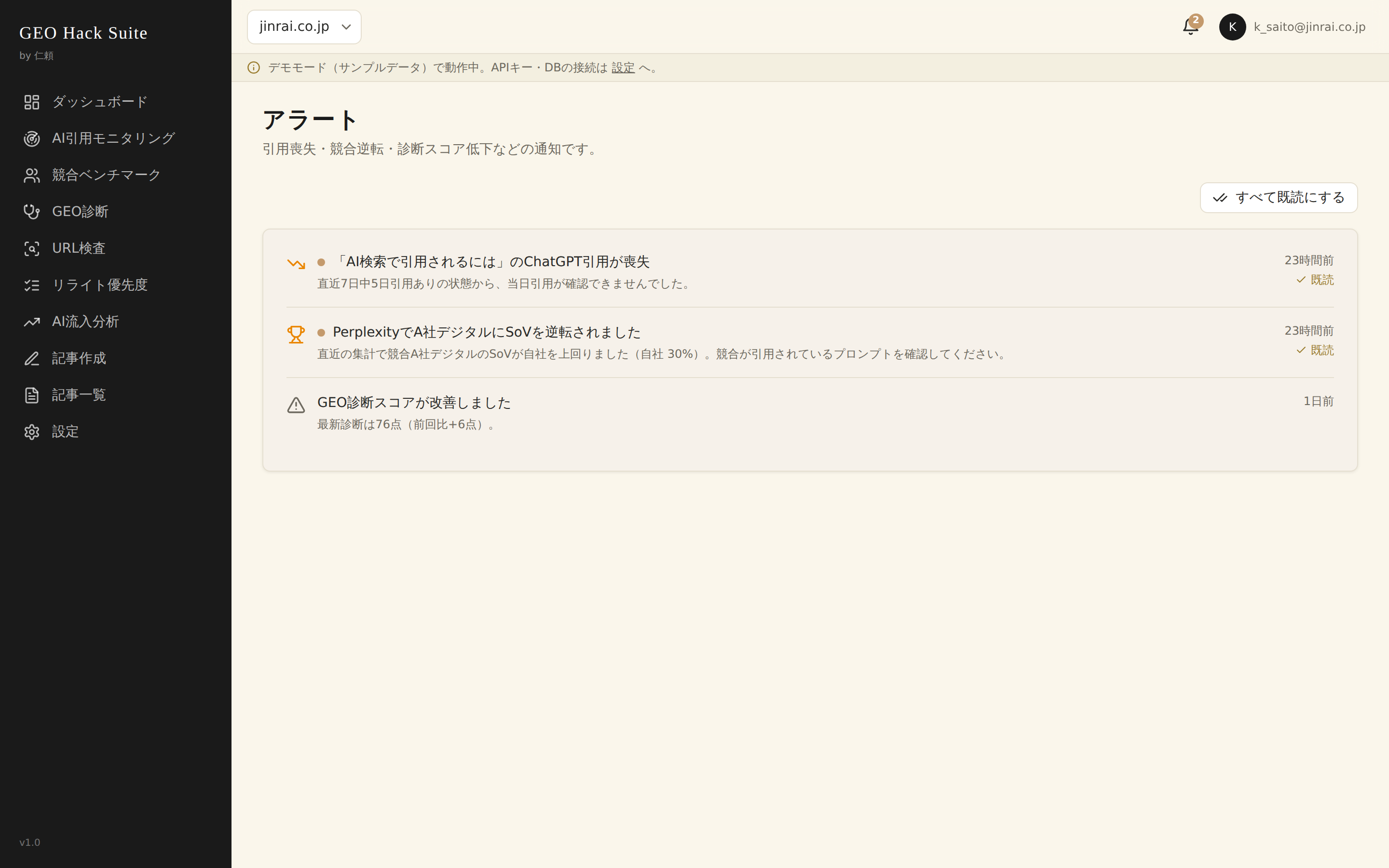Open 競合ベンチマーク page

coord(115,176)
